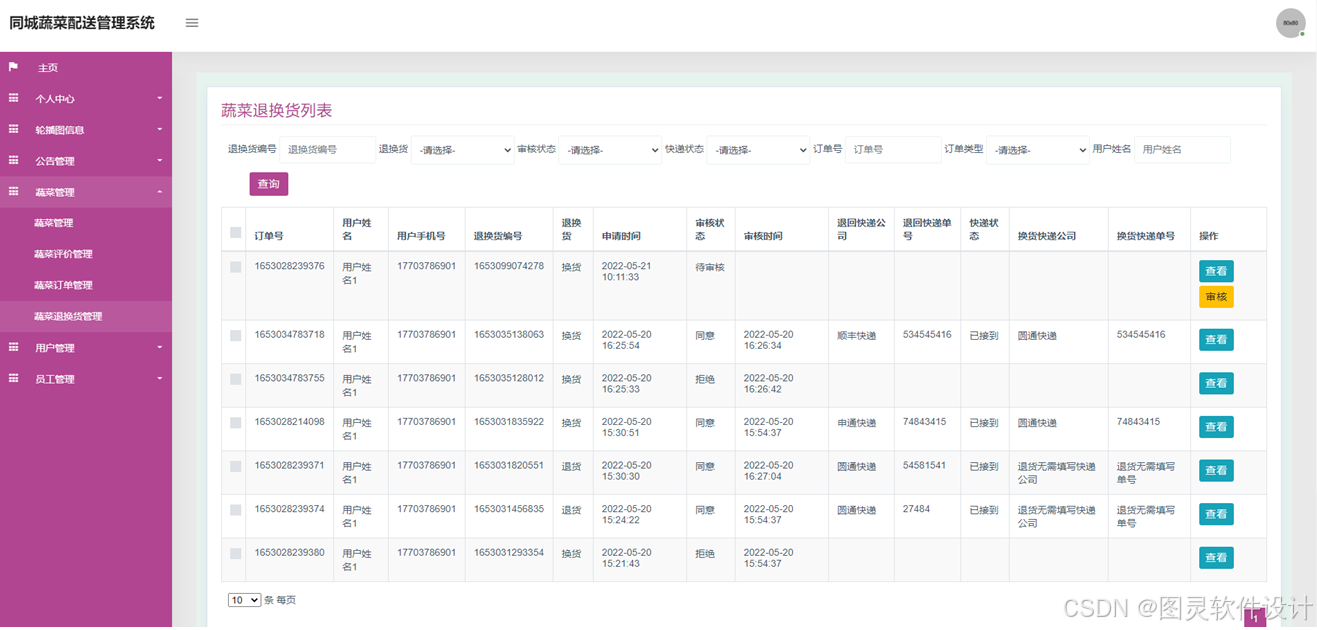
Task: Click the 同城蔬菜配送管理系统 title
Action: [82, 23]
